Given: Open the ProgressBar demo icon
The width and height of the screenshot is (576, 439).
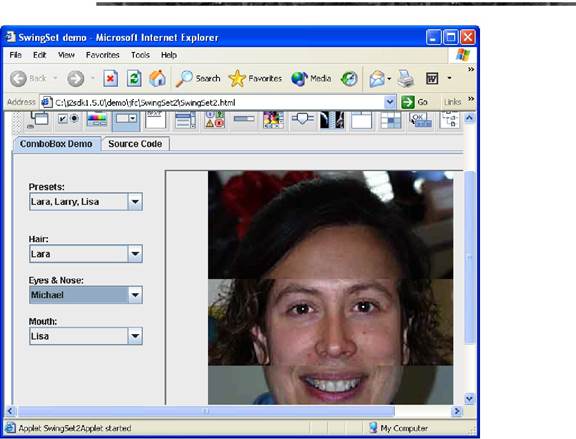Looking at the screenshot, I should [x=244, y=120].
